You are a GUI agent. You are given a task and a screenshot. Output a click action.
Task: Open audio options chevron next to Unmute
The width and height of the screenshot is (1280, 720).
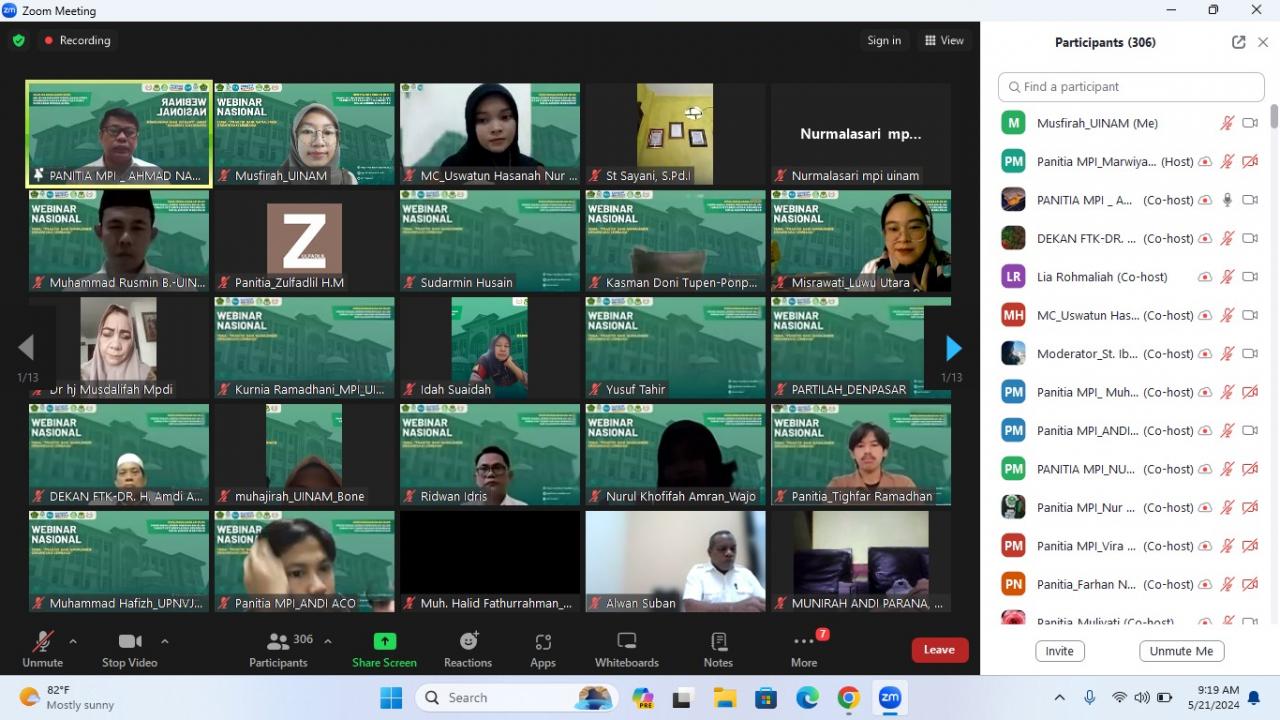(71, 641)
